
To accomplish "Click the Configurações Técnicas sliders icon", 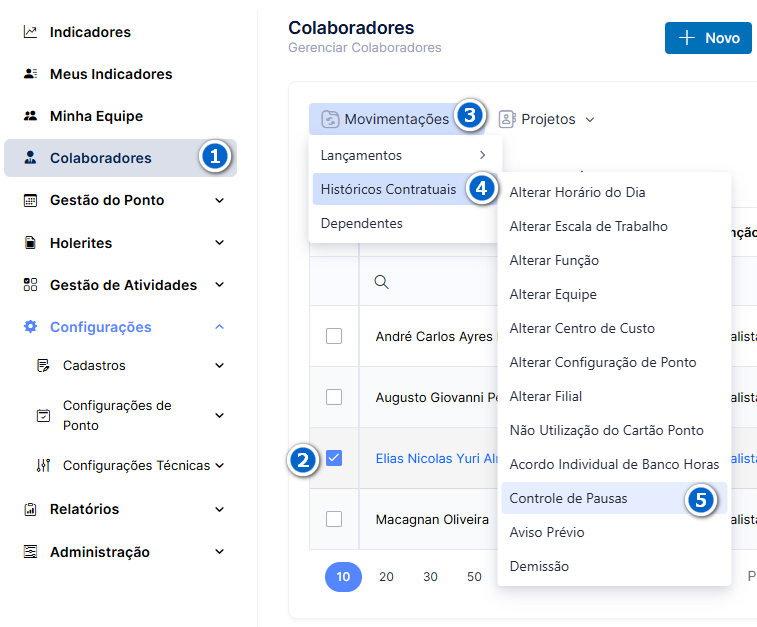I will coord(43,465).
